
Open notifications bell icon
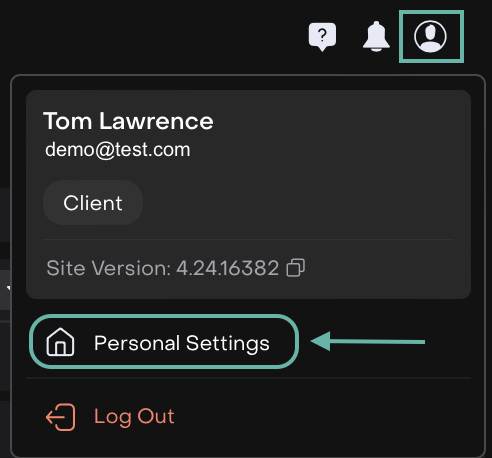tap(376, 36)
